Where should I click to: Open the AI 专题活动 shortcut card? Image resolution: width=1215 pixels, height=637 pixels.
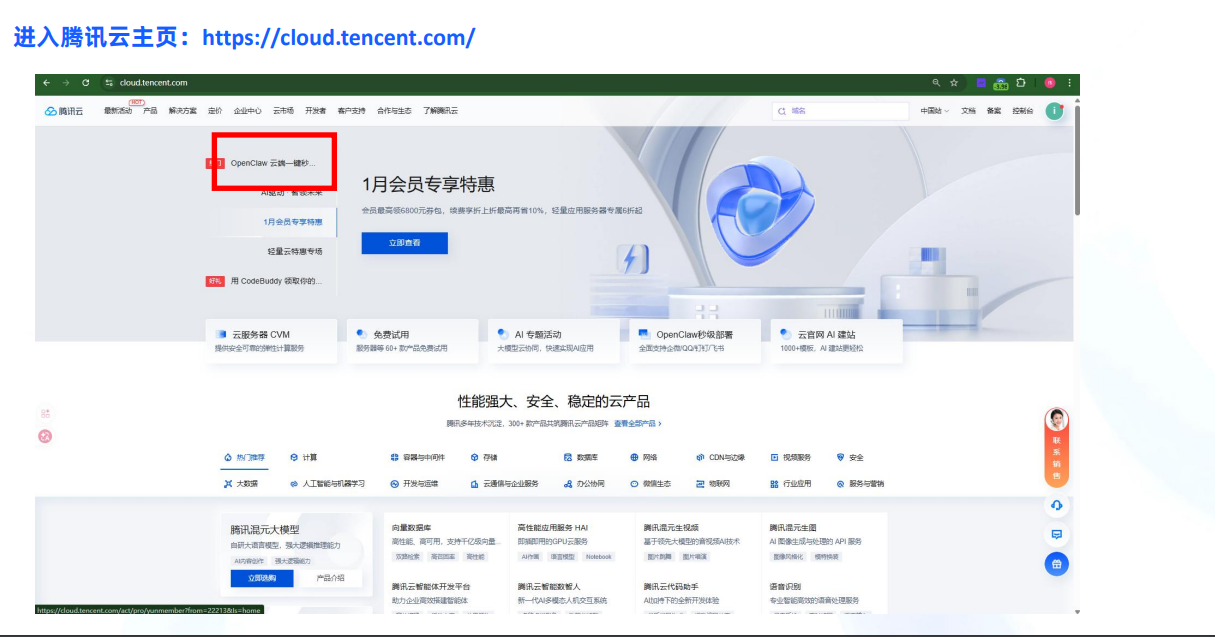pos(554,341)
